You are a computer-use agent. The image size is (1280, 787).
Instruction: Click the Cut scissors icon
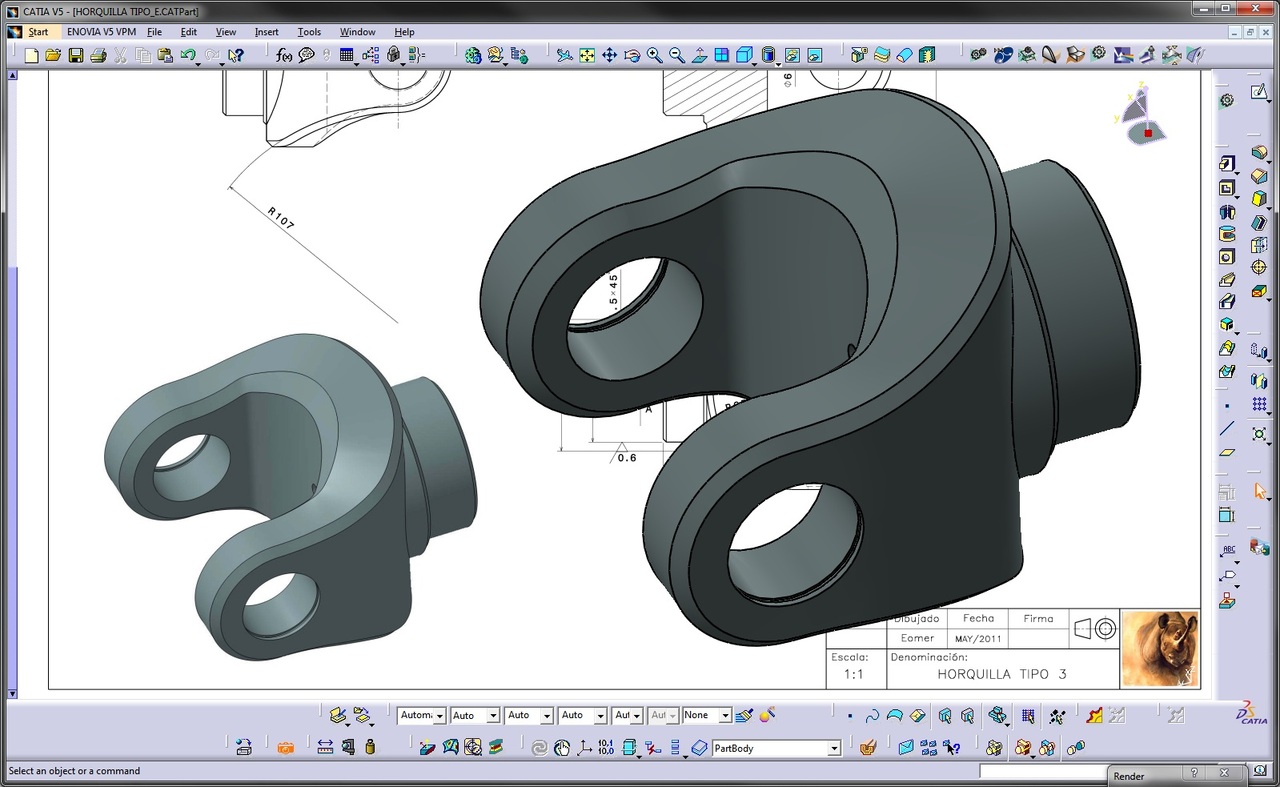click(x=120, y=55)
